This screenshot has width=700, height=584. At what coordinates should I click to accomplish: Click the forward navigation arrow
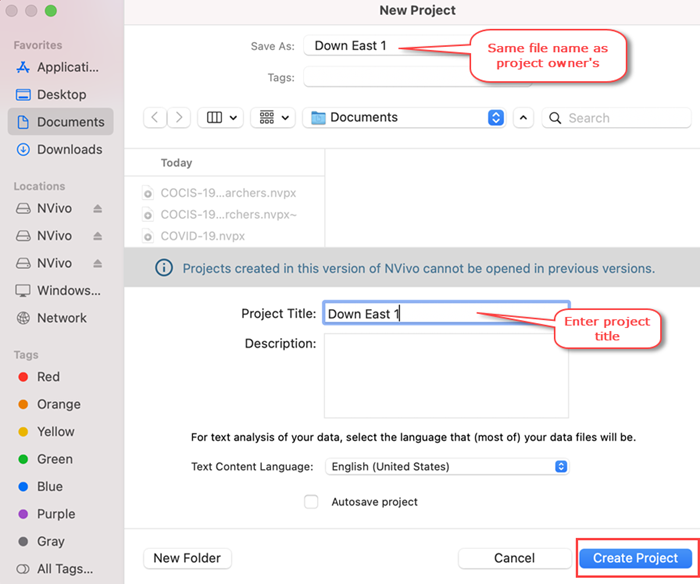pos(179,118)
